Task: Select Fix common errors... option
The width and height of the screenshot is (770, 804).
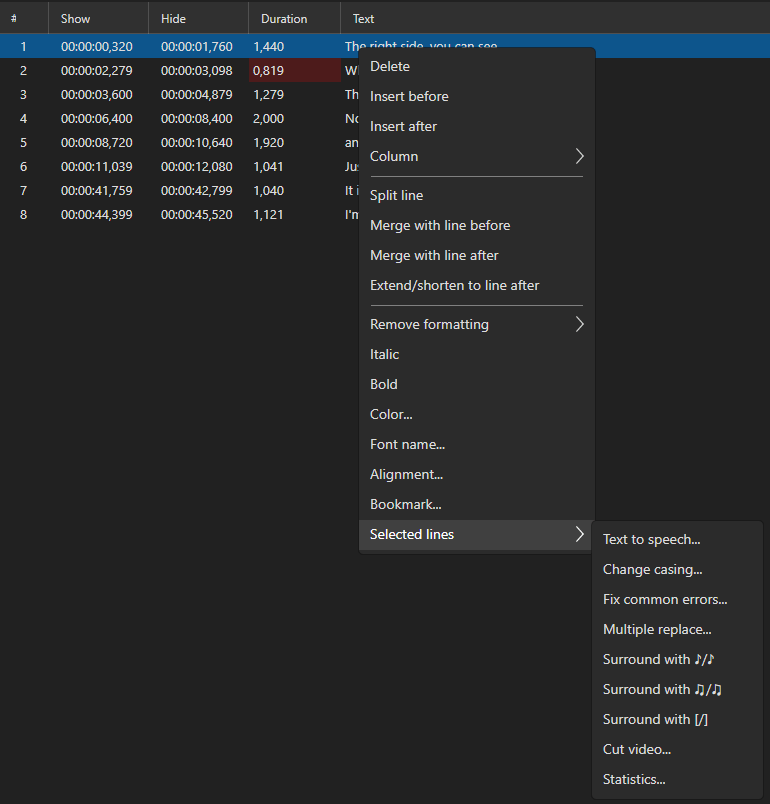Action: [x=665, y=600]
